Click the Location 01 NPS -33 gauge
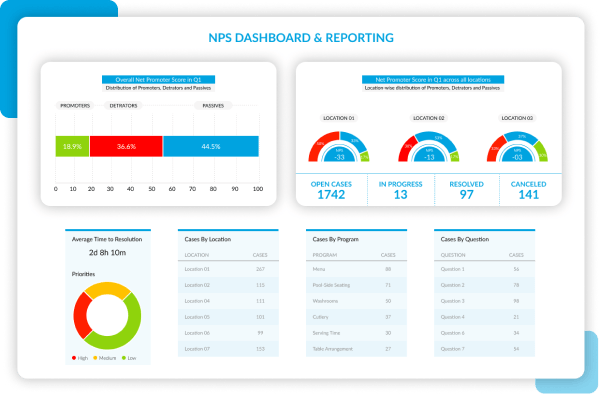This screenshot has height=395, width=600. (x=339, y=147)
